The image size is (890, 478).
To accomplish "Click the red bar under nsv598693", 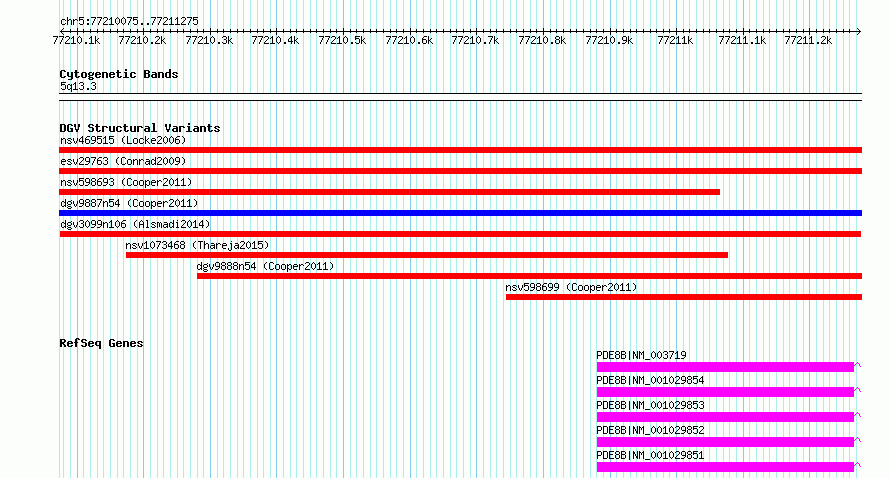I will pyautogui.click(x=389, y=192).
